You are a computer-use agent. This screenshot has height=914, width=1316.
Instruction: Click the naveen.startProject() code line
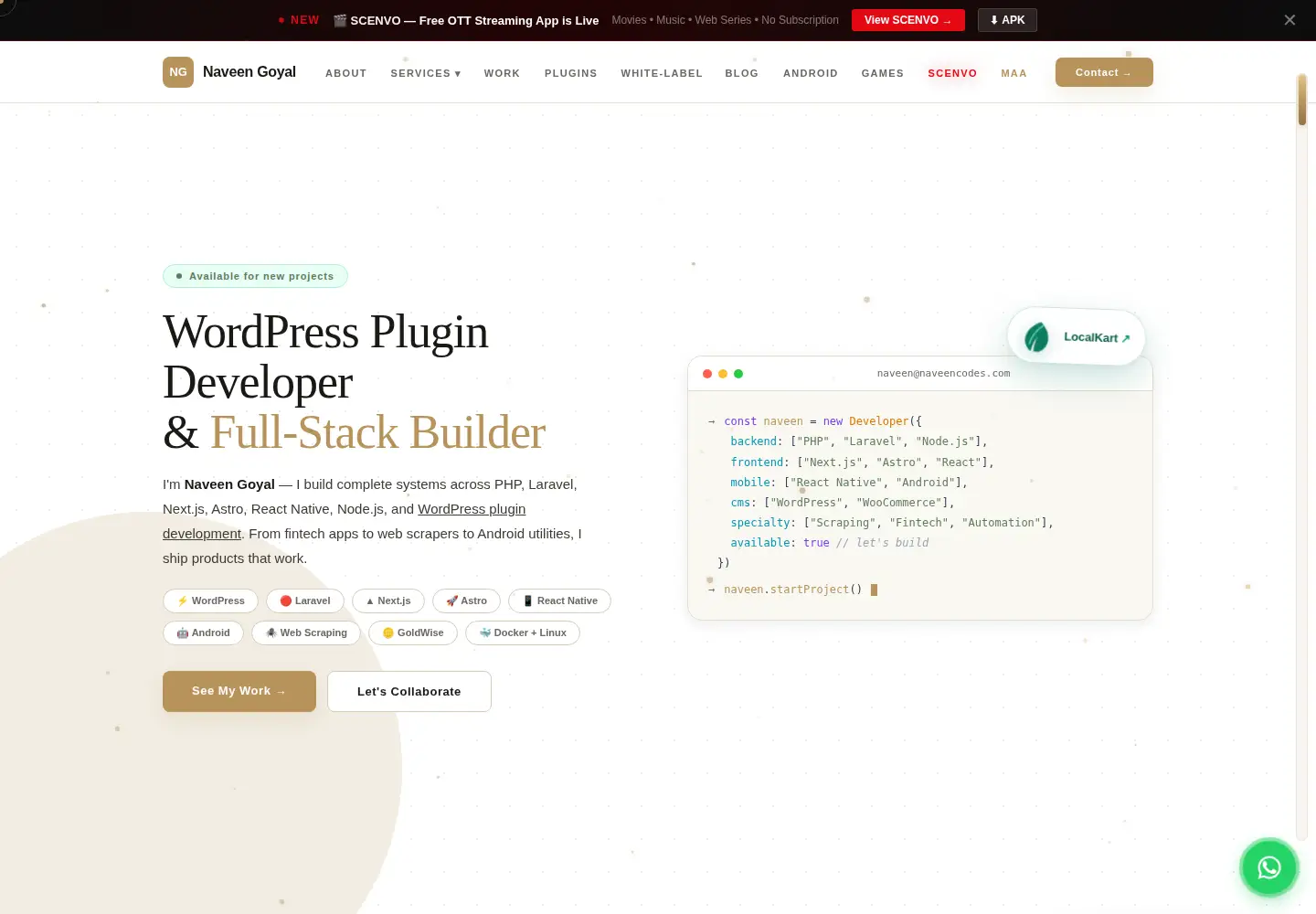click(x=792, y=590)
